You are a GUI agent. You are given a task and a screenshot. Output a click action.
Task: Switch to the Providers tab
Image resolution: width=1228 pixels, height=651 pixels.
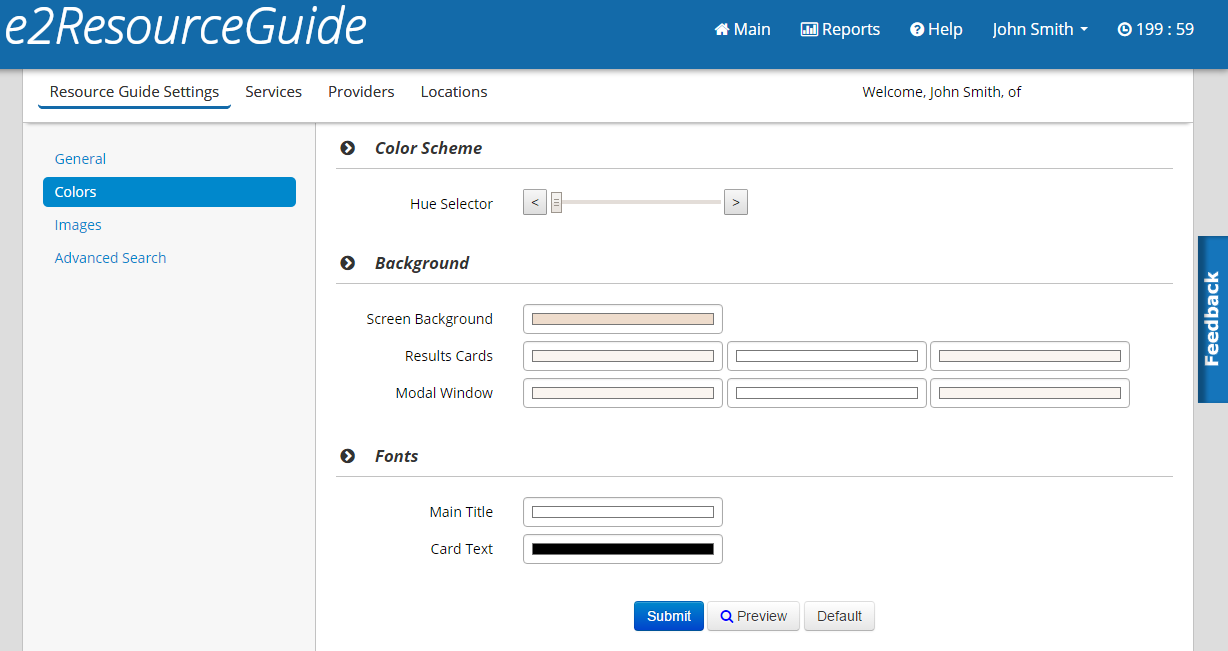pyautogui.click(x=361, y=92)
